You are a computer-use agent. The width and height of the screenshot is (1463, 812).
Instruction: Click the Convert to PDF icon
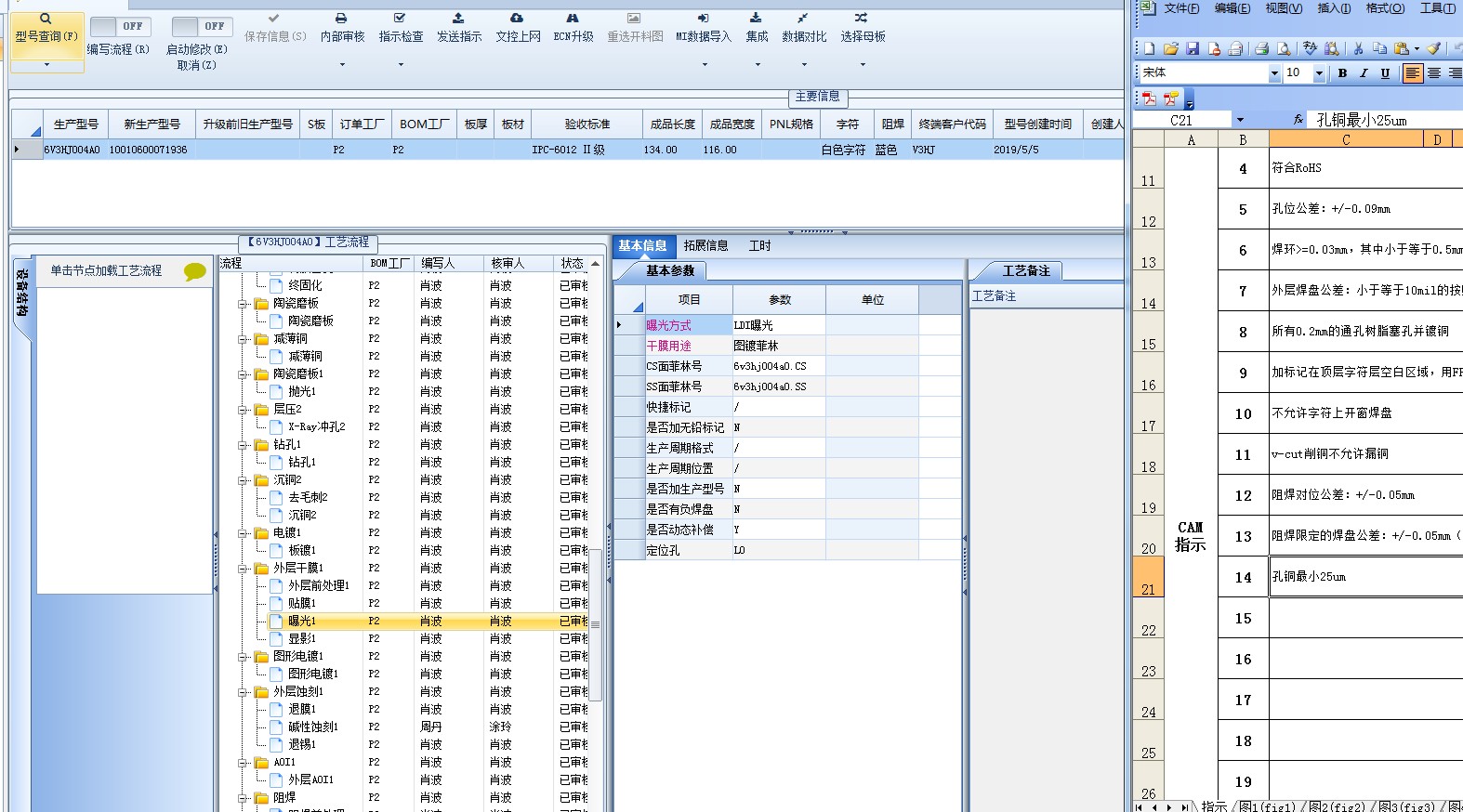point(1150,98)
